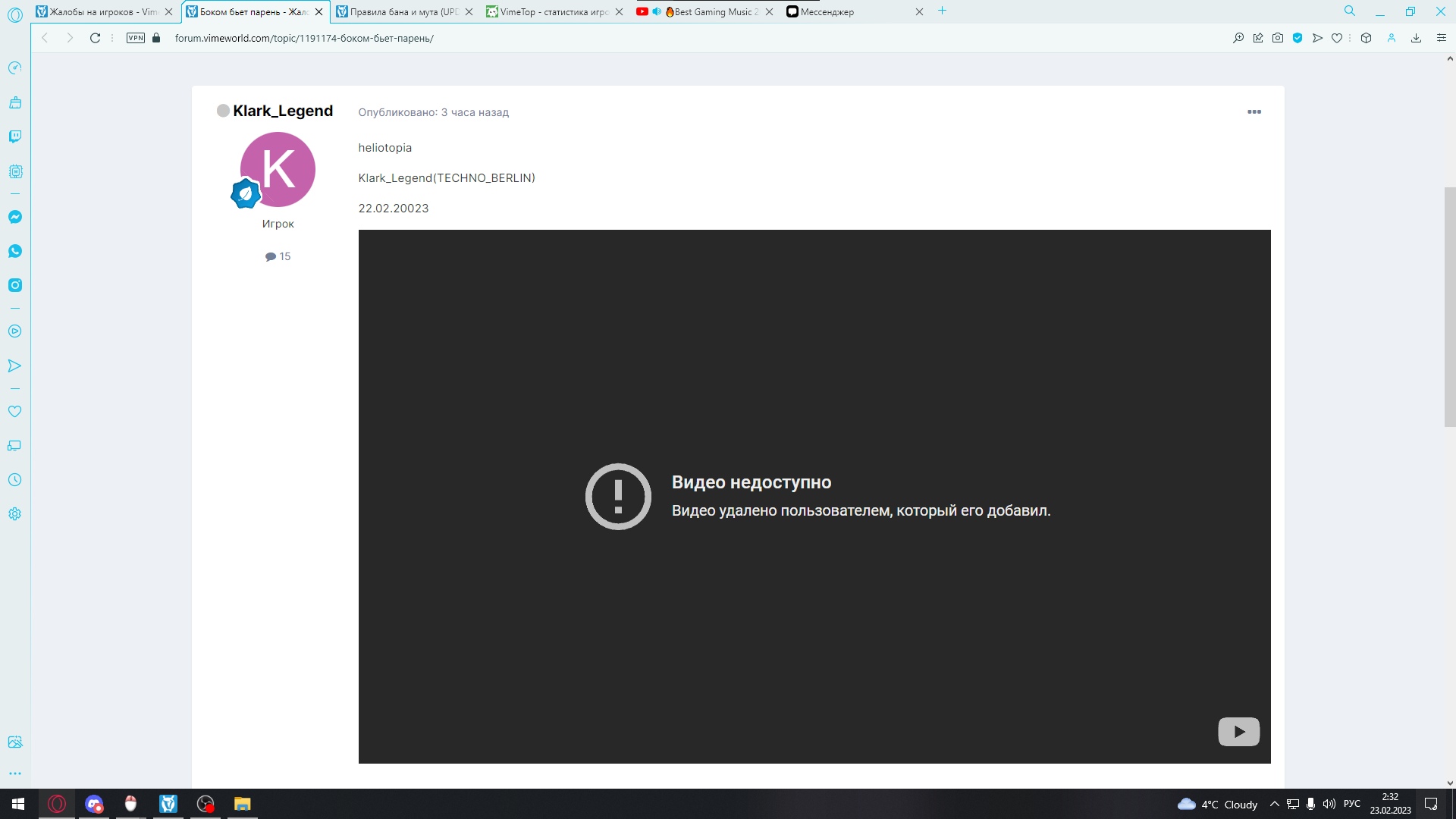Screen dimensions: 1456x819
Task: Toggle the VPN badge in address bar
Action: tap(136, 38)
